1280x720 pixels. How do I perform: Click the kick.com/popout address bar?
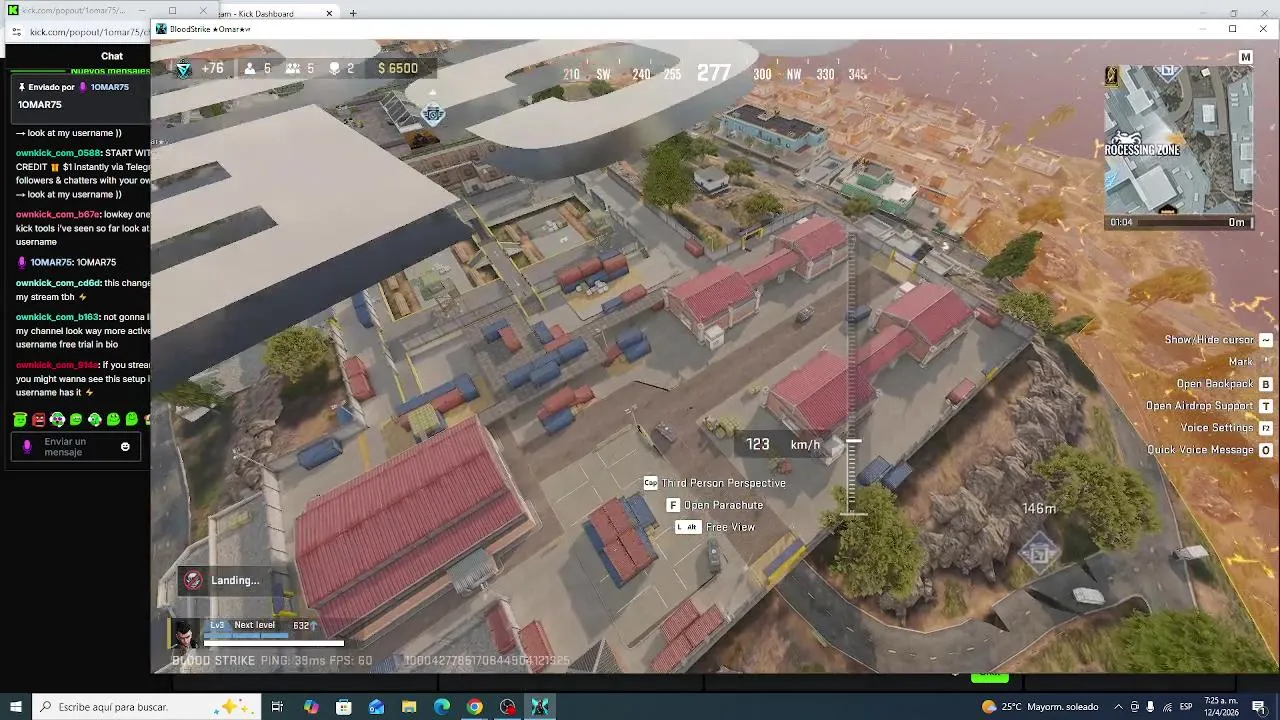[x=89, y=32]
